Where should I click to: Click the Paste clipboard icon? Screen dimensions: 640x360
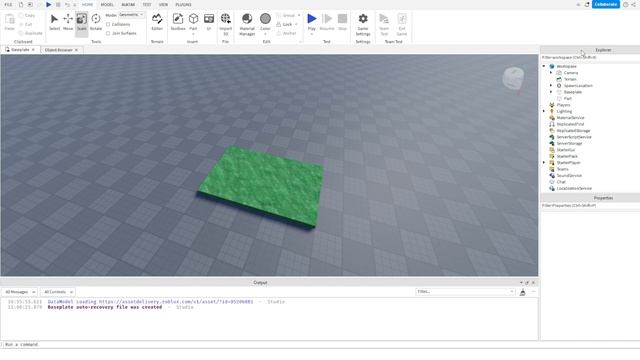point(9,19)
